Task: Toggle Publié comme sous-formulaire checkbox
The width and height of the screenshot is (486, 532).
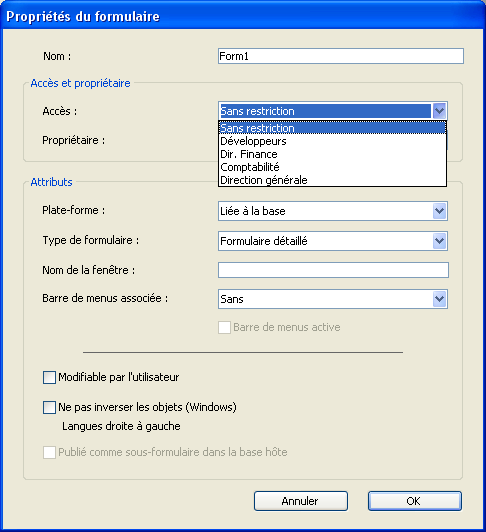Action: [x=49, y=452]
